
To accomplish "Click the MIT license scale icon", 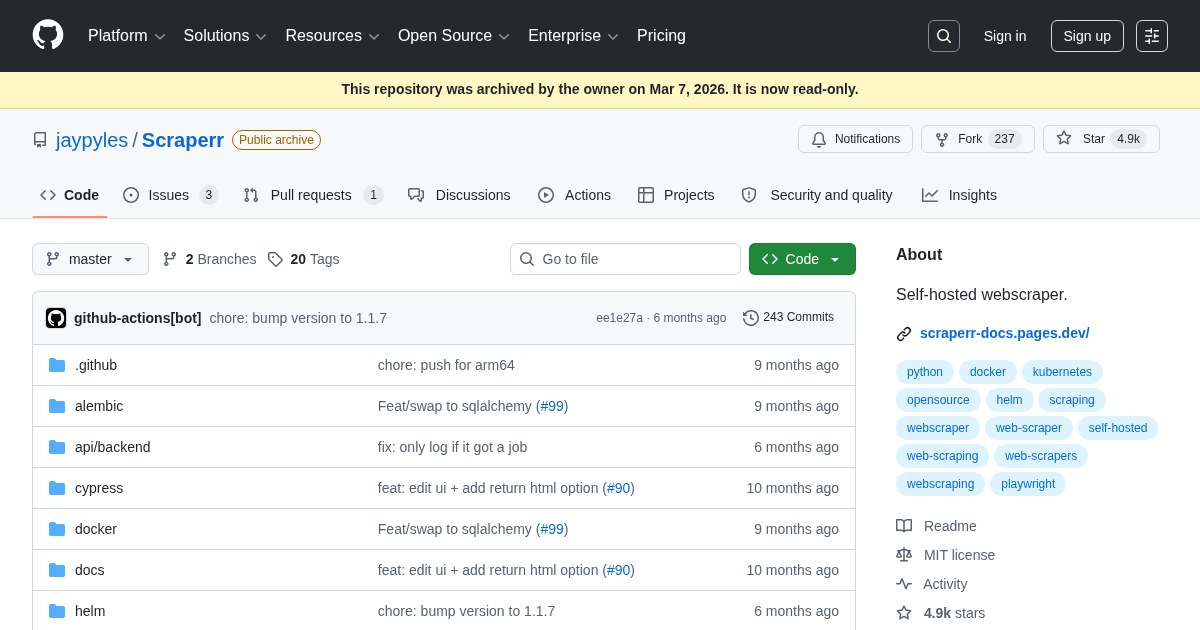I will pos(904,555).
